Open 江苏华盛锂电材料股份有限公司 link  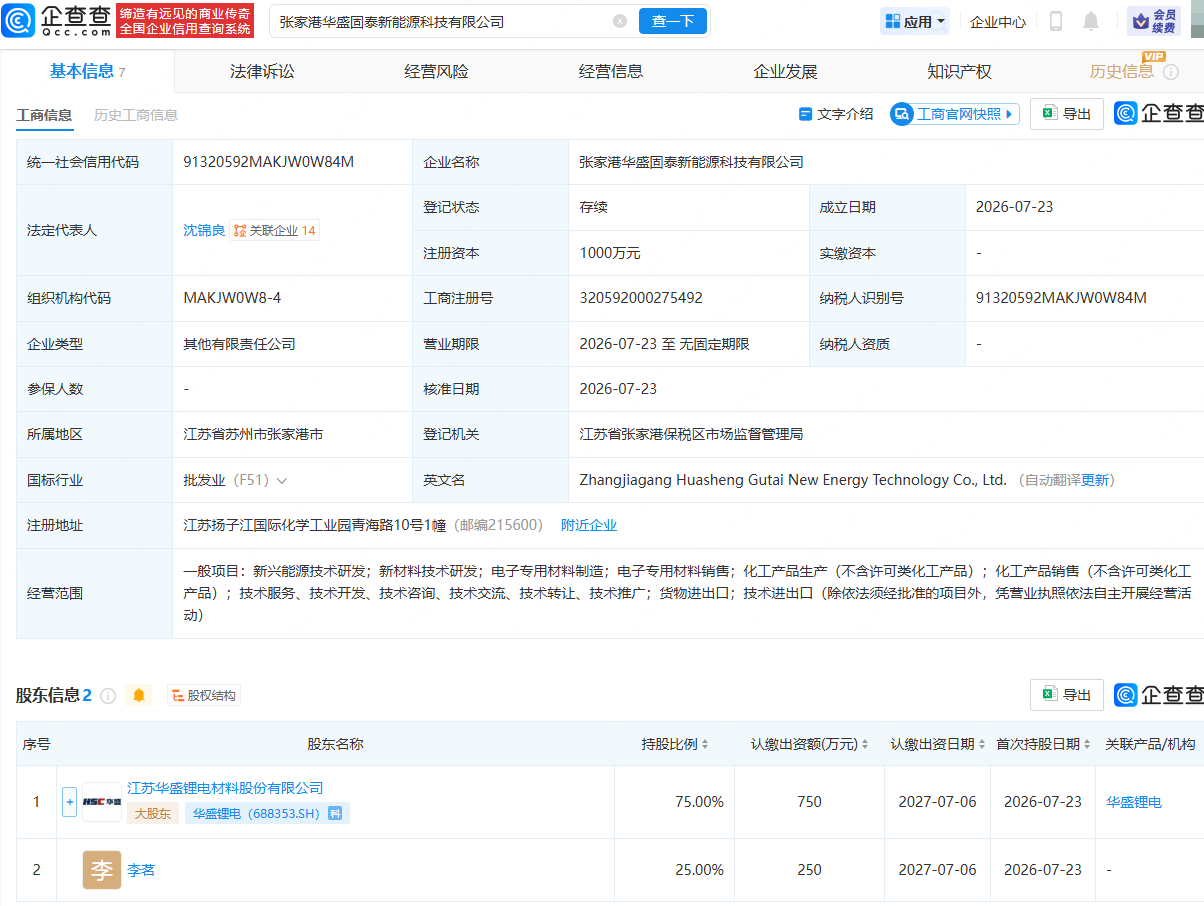click(225, 788)
